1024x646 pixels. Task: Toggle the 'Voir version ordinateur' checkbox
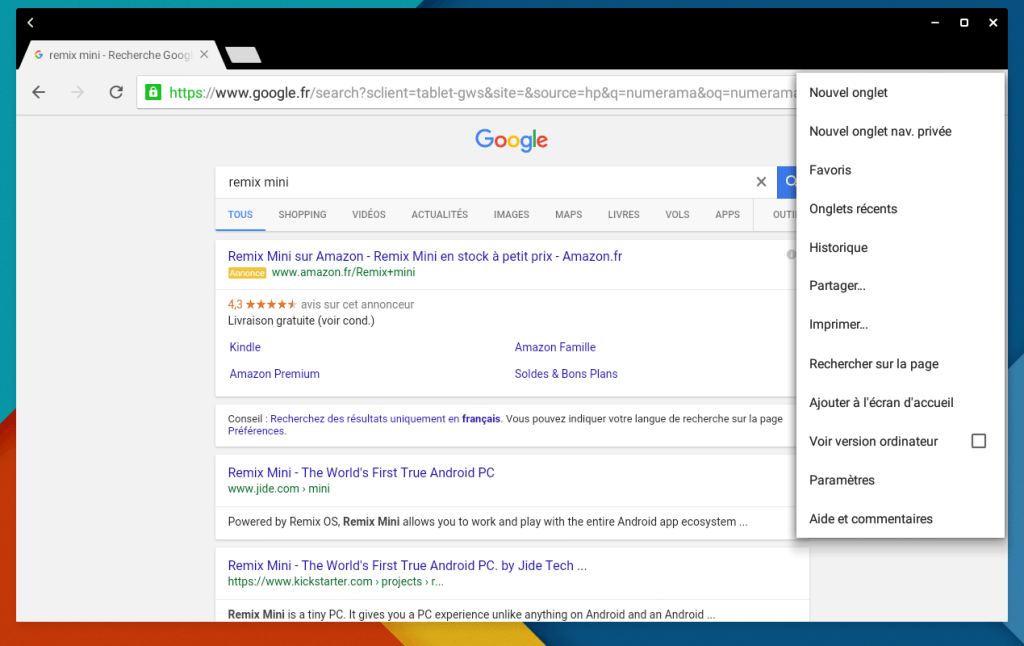point(978,441)
